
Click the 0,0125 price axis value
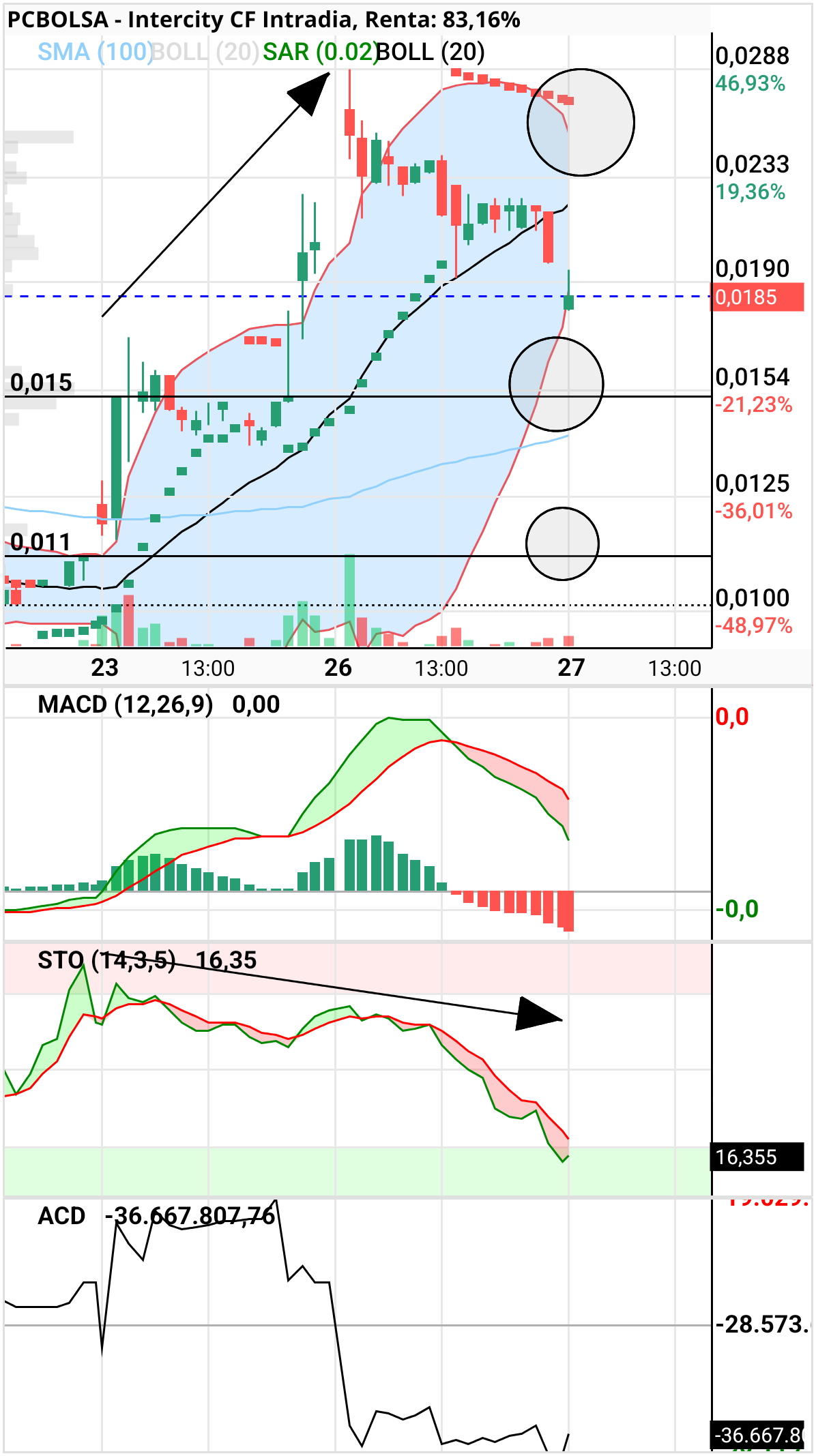(752, 484)
